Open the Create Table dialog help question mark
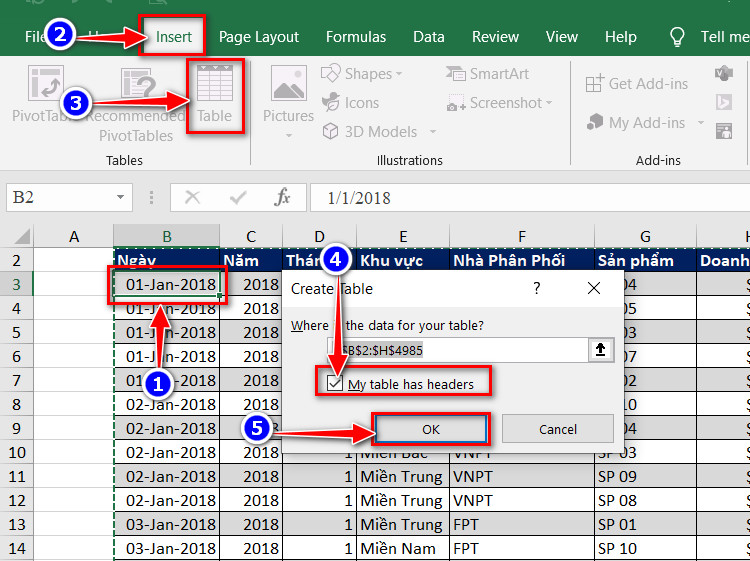 click(x=537, y=288)
